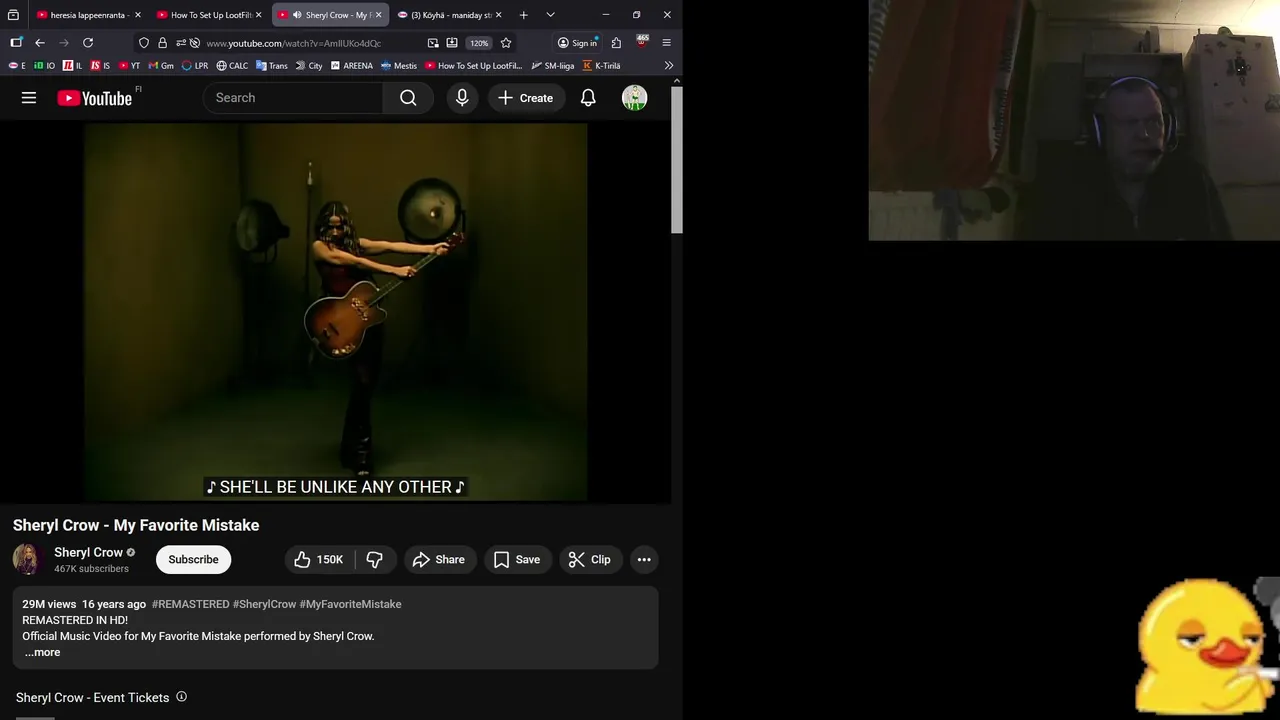Open the YouTube hamburger guide menu
The height and width of the screenshot is (720, 1280).
29,98
